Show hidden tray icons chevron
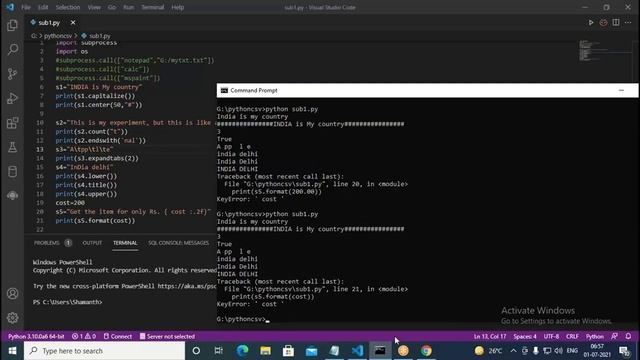This screenshot has height=360, width=640. [513, 351]
